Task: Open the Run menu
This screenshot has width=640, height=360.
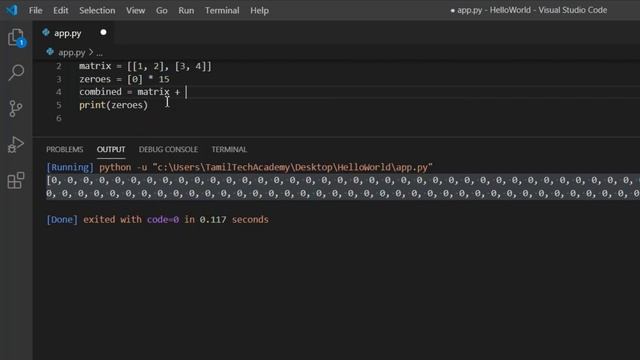Action: coord(186,10)
